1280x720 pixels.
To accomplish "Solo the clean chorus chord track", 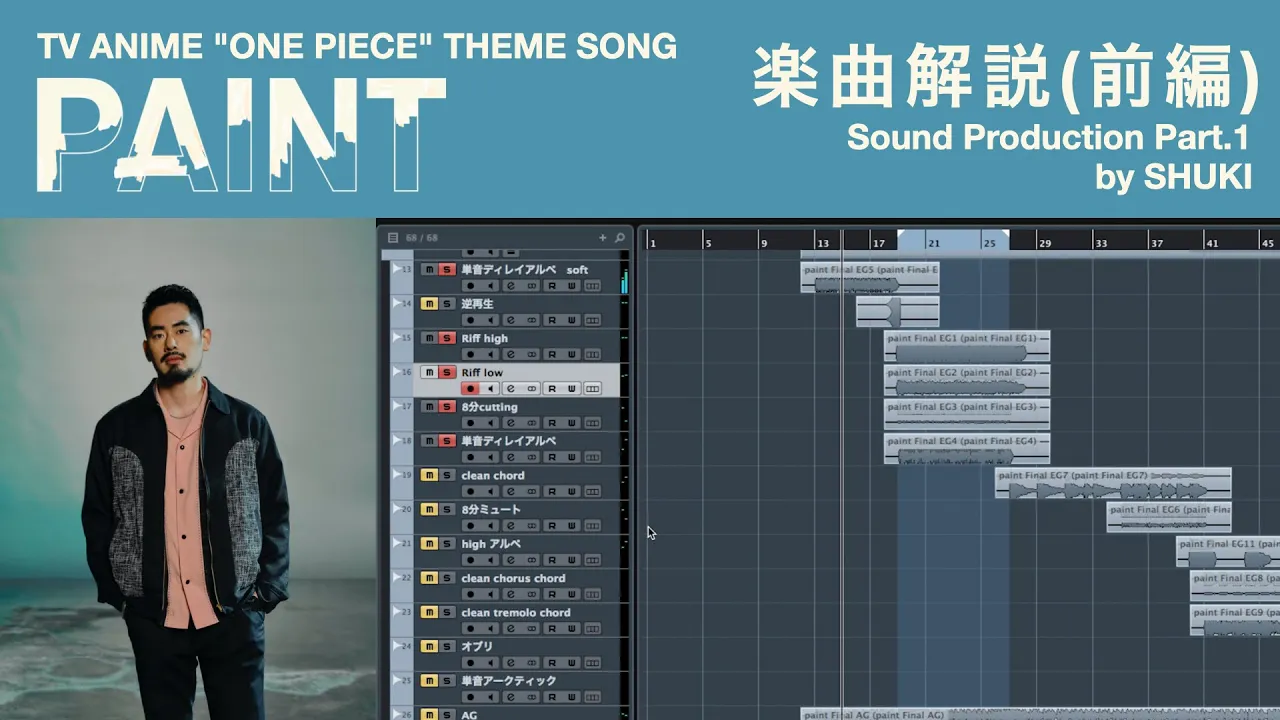I will [x=447, y=578].
